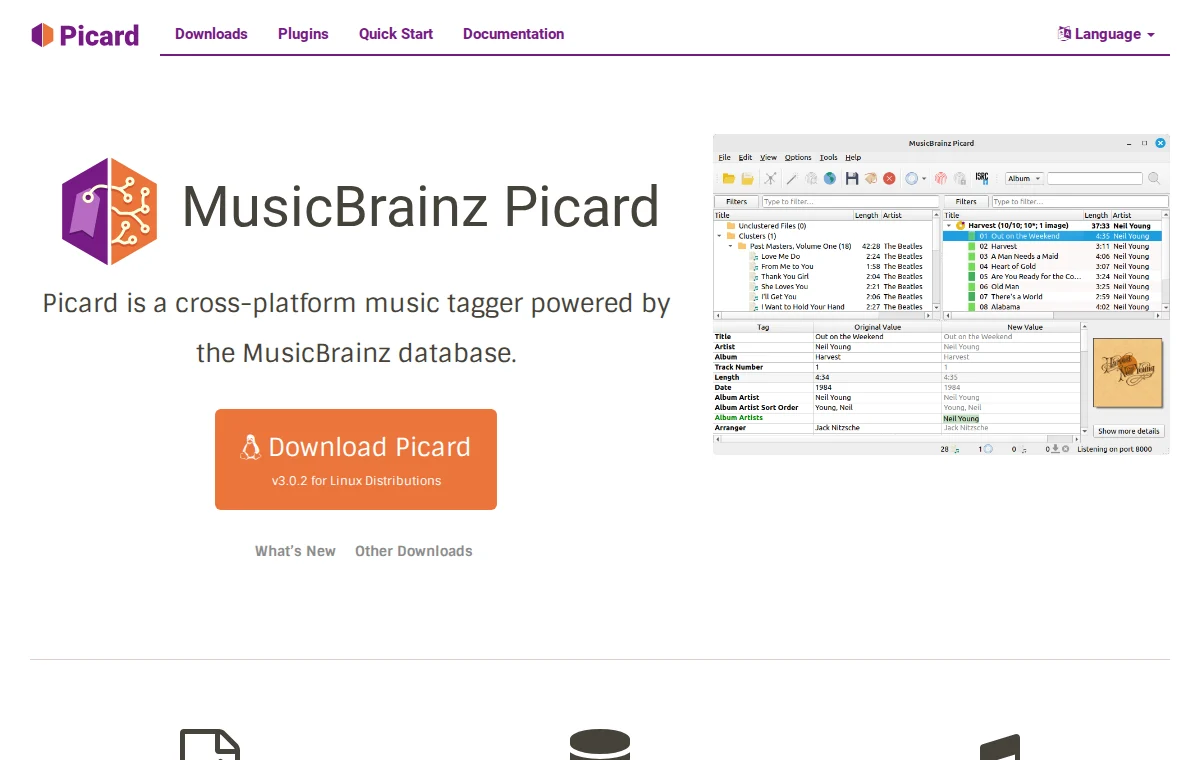Open the Picard home logo link
This screenshot has width=1200, height=760.
coord(85,35)
